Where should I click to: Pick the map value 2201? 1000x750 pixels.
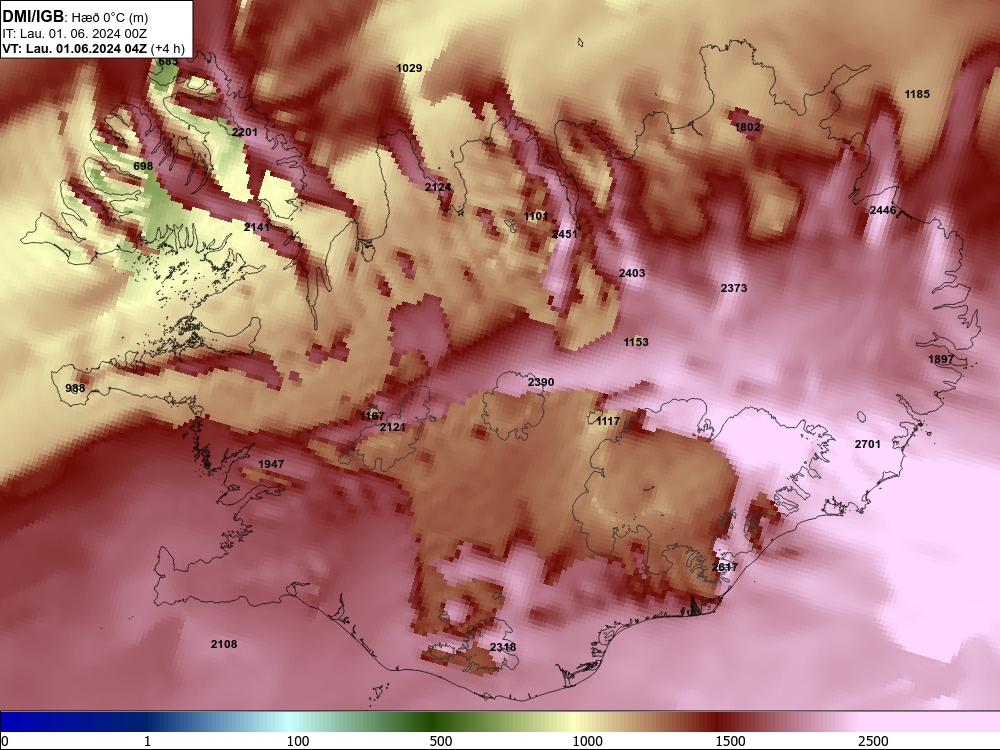pyautogui.click(x=245, y=133)
